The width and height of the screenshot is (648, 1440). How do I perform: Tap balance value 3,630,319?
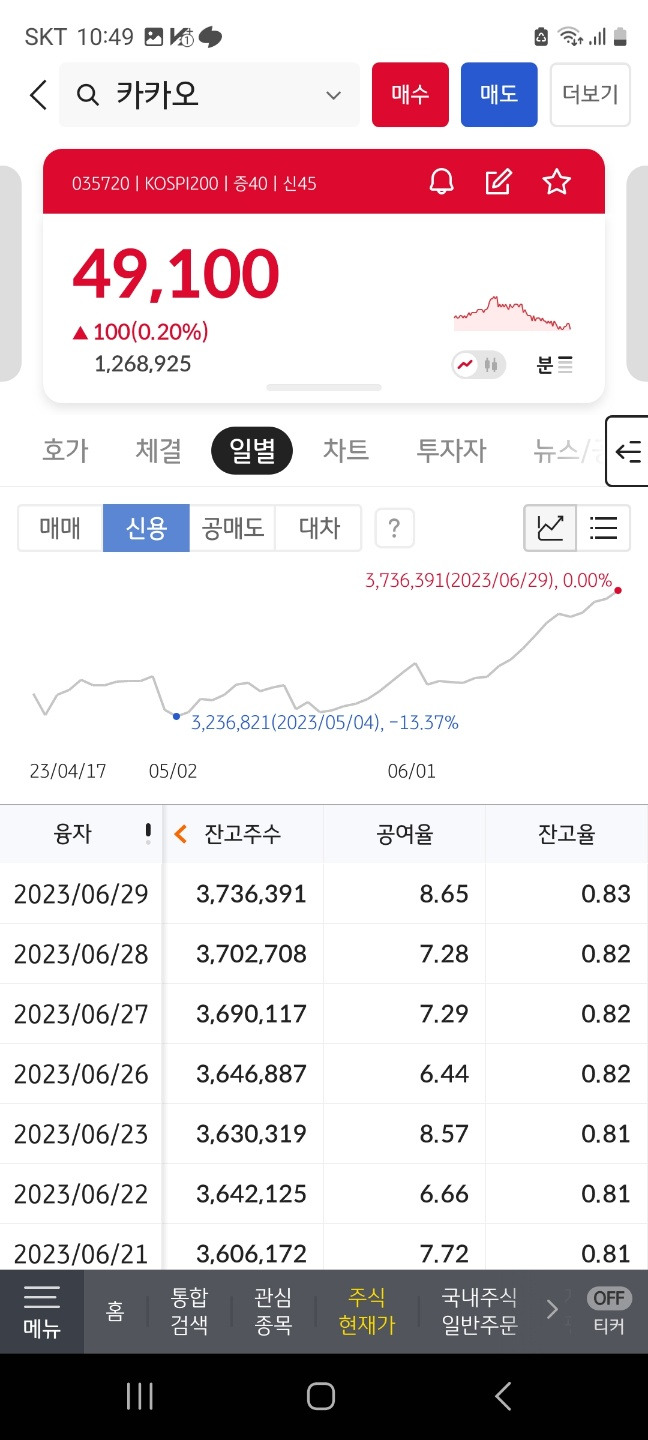(x=252, y=1134)
